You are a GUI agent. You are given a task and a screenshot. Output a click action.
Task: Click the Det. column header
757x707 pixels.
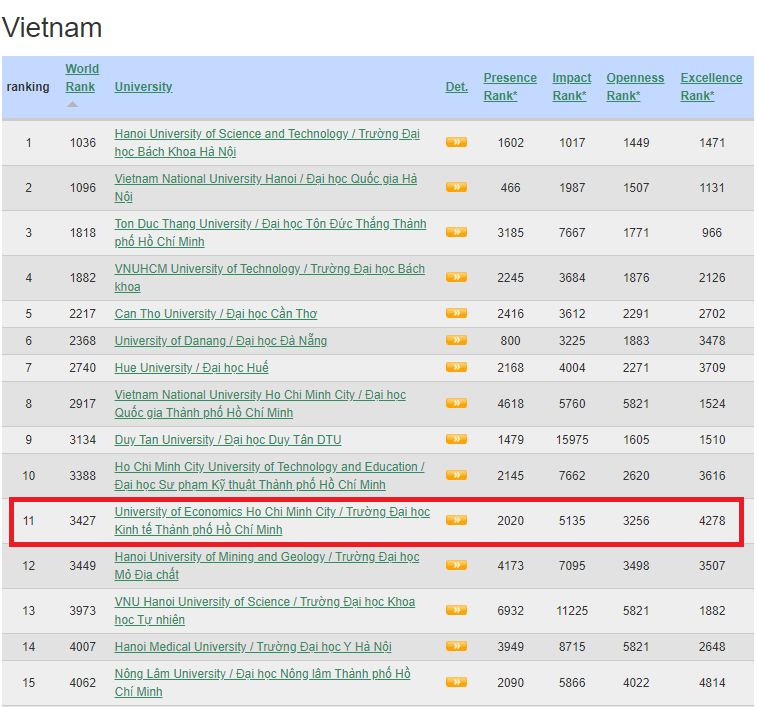[x=457, y=87]
